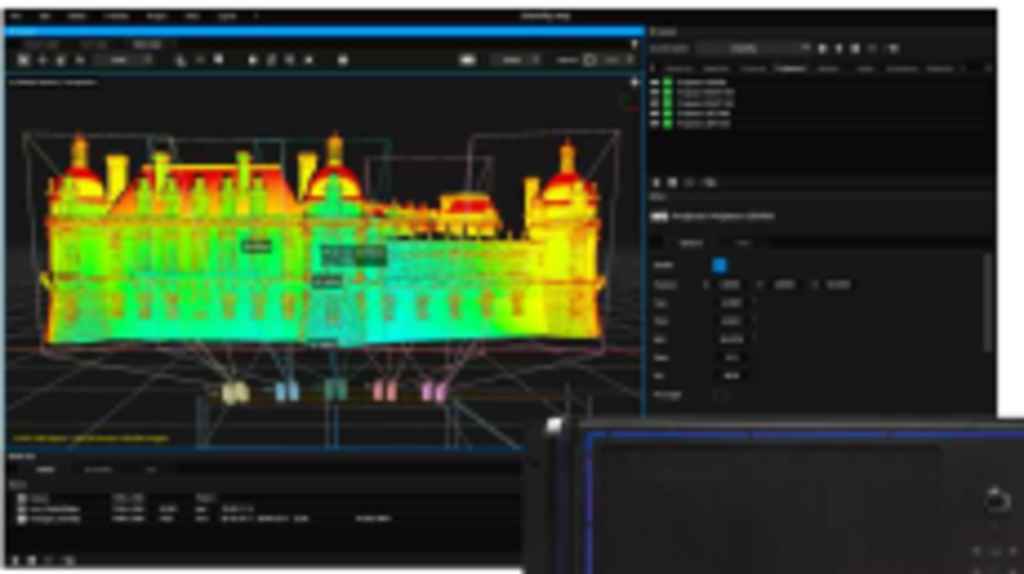This screenshot has height=574, width=1024.
Task: Toggle the eye icon of the fourth projector list row
Action: pos(654,114)
